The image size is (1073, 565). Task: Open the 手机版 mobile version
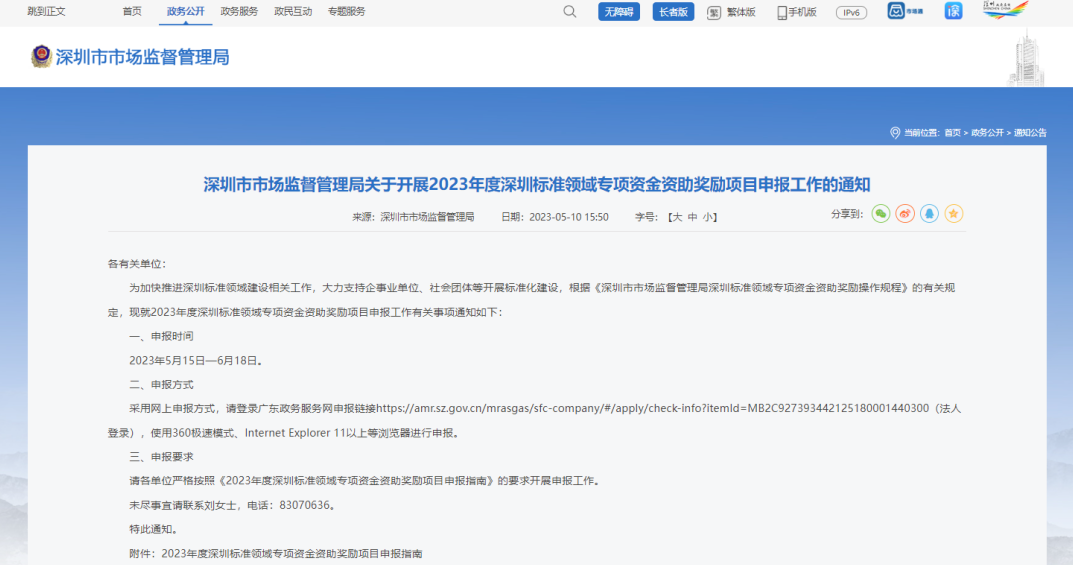click(x=797, y=12)
